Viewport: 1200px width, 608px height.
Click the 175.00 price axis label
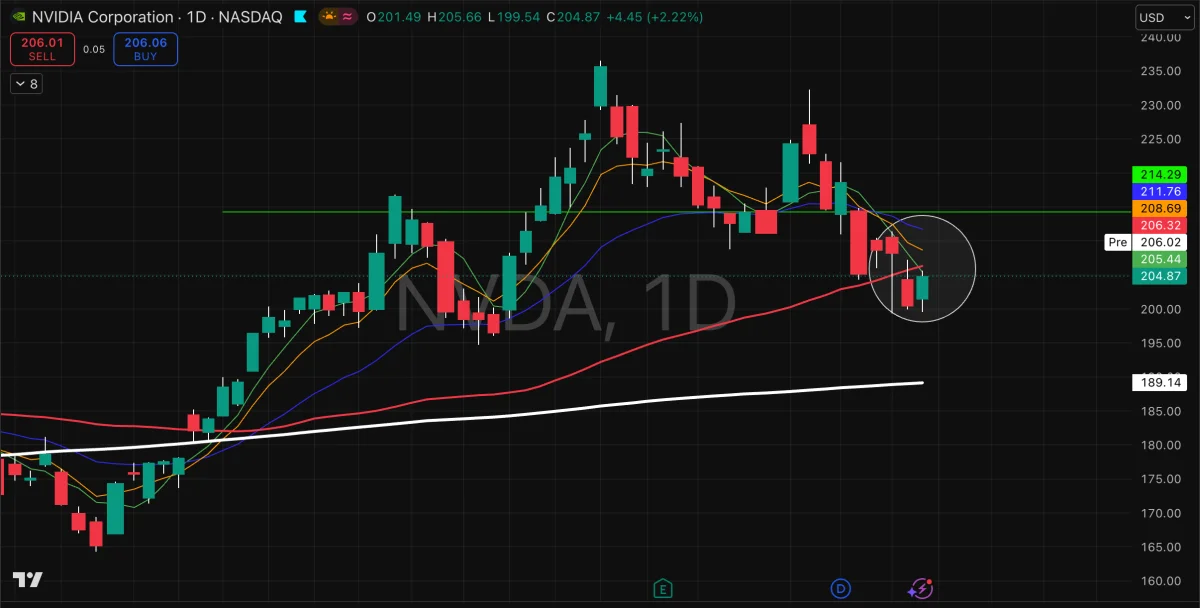pos(1161,479)
